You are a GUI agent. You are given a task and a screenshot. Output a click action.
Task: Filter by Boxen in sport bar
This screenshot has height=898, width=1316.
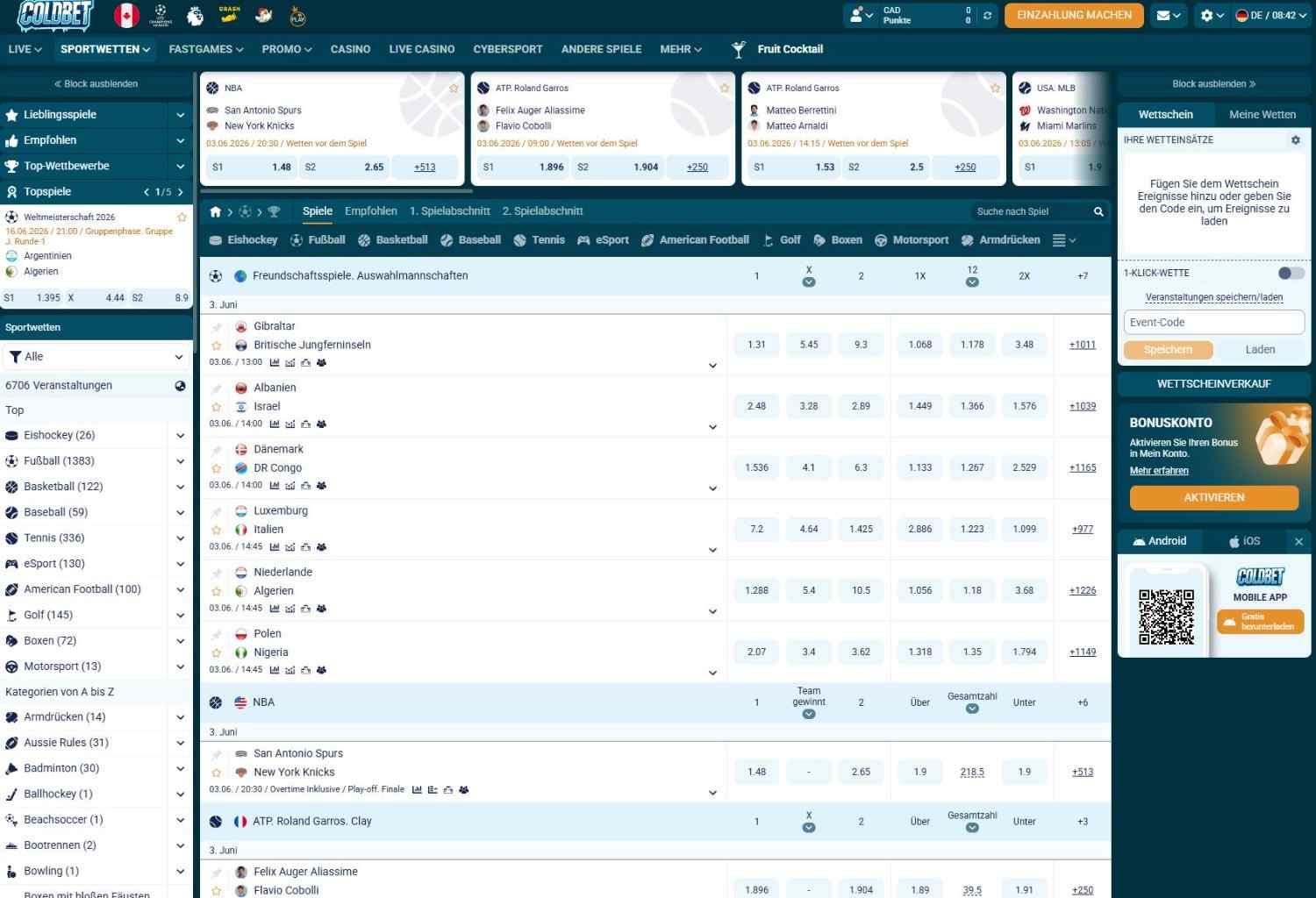(x=838, y=240)
